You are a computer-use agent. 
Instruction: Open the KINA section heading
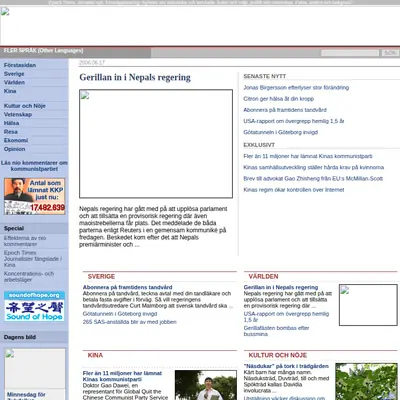(x=95, y=355)
